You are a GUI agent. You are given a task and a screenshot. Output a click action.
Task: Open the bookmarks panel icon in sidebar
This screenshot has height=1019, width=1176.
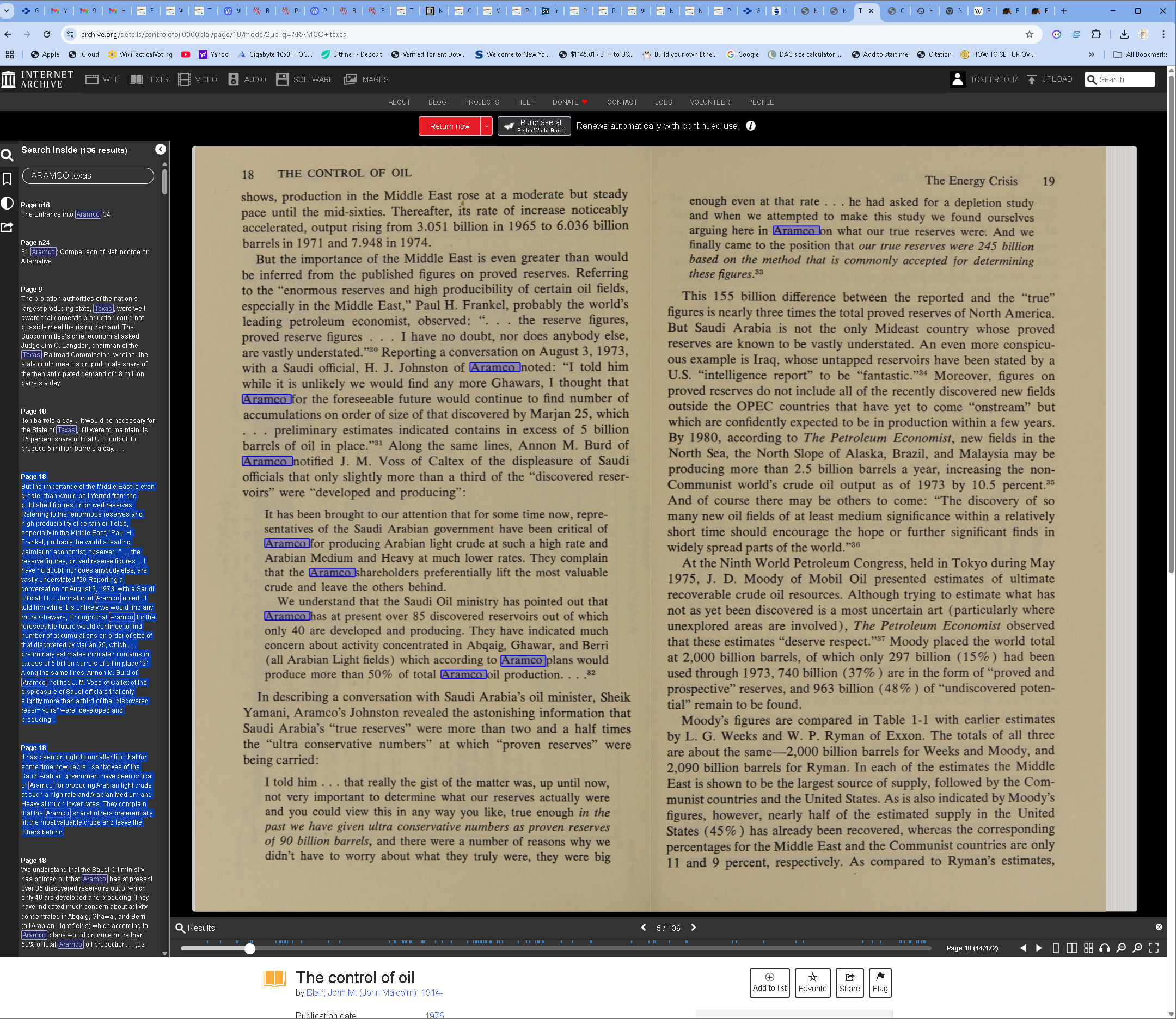[8, 179]
